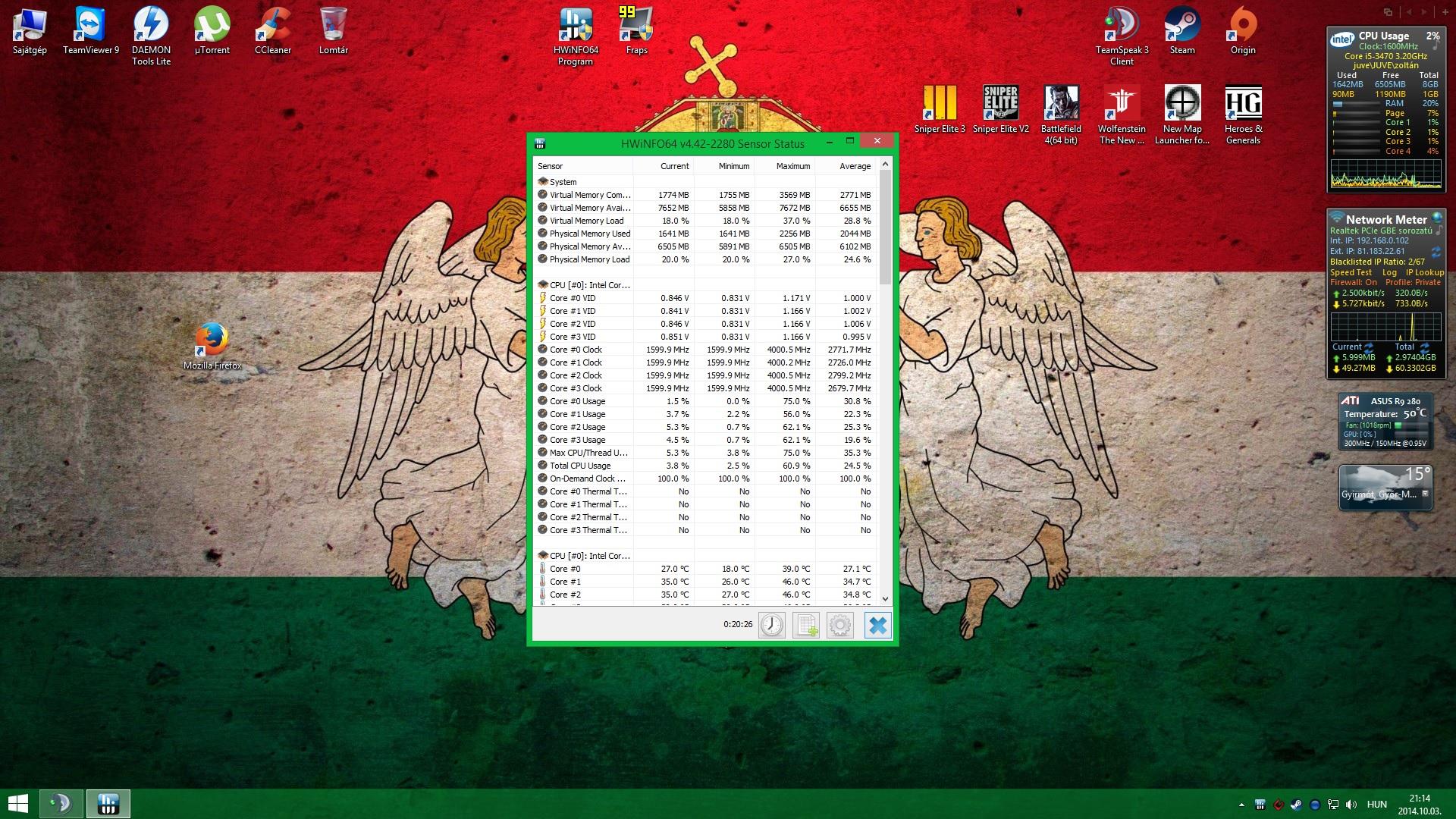Launch Steam desktop shortcut
This screenshot has height=819, width=1456.
pyautogui.click(x=1182, y=31)
